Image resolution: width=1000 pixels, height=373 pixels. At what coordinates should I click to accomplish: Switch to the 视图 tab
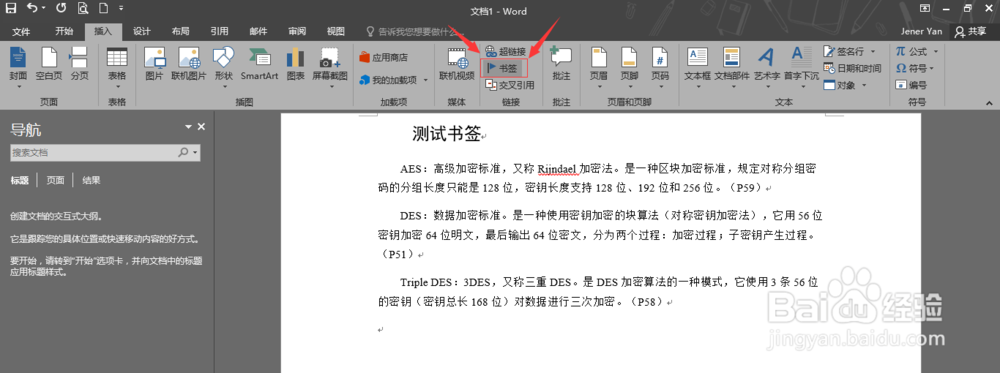(335, 31)
